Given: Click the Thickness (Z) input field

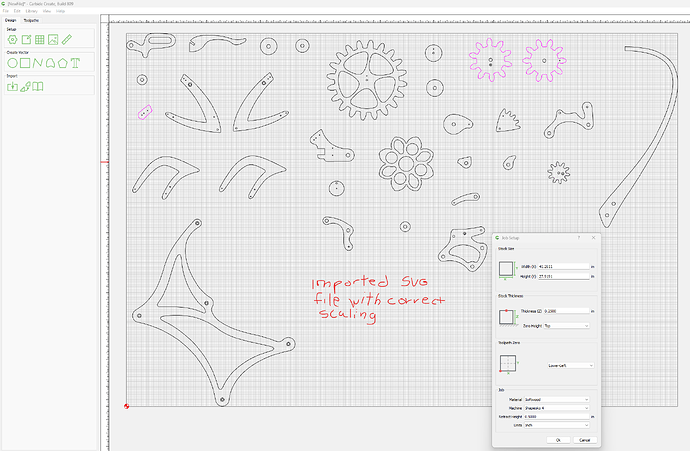Looking at the screenshot, I should click(566, 311).
